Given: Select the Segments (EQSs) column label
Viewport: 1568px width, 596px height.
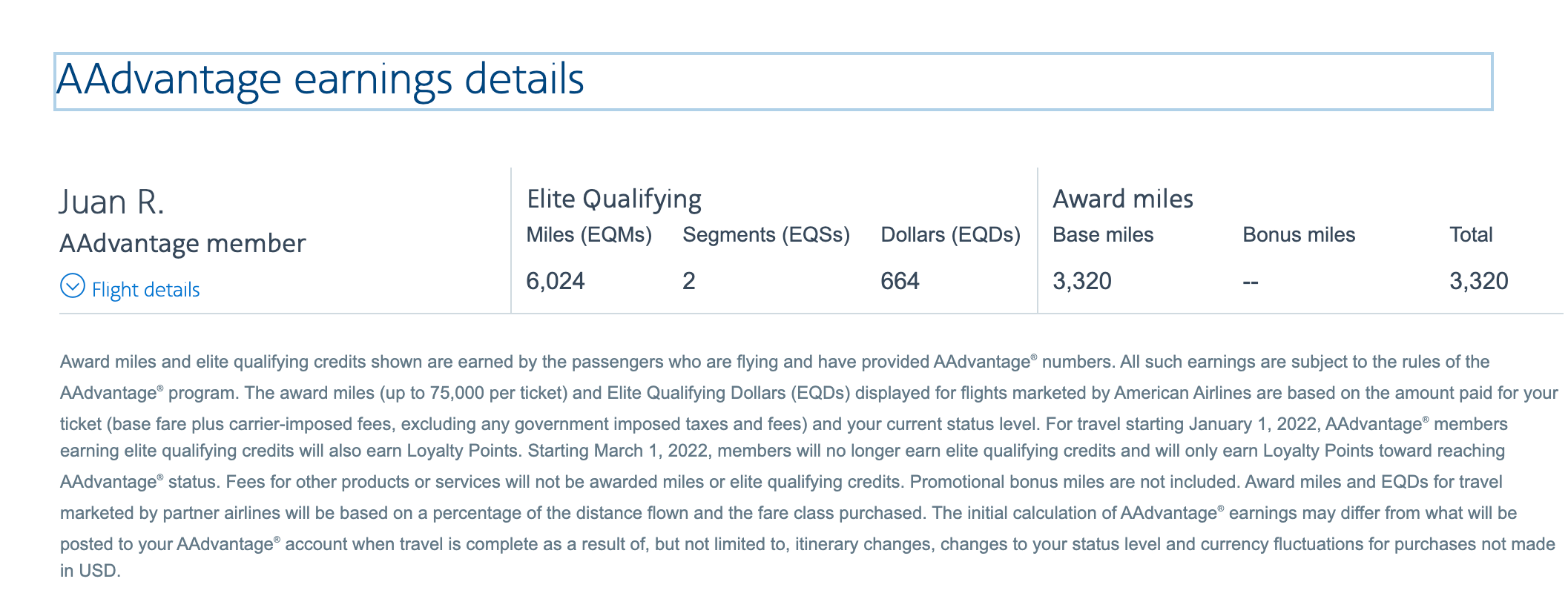Looking at the screenshot, I should tap(765, 235).
